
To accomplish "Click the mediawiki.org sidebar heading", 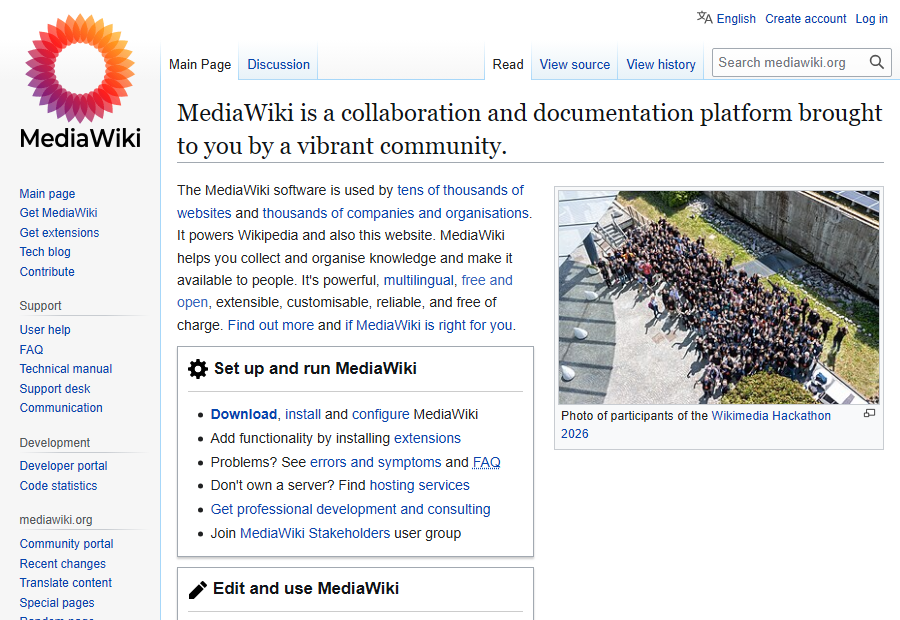I will (x=56, y=520).
